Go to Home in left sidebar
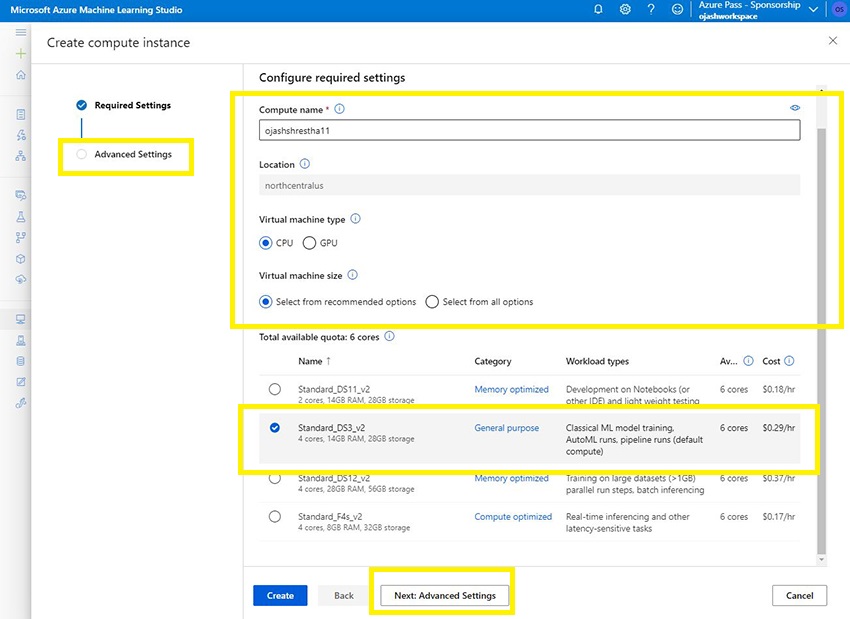This screenshot has height=619, width=850. tap(21, 75)
